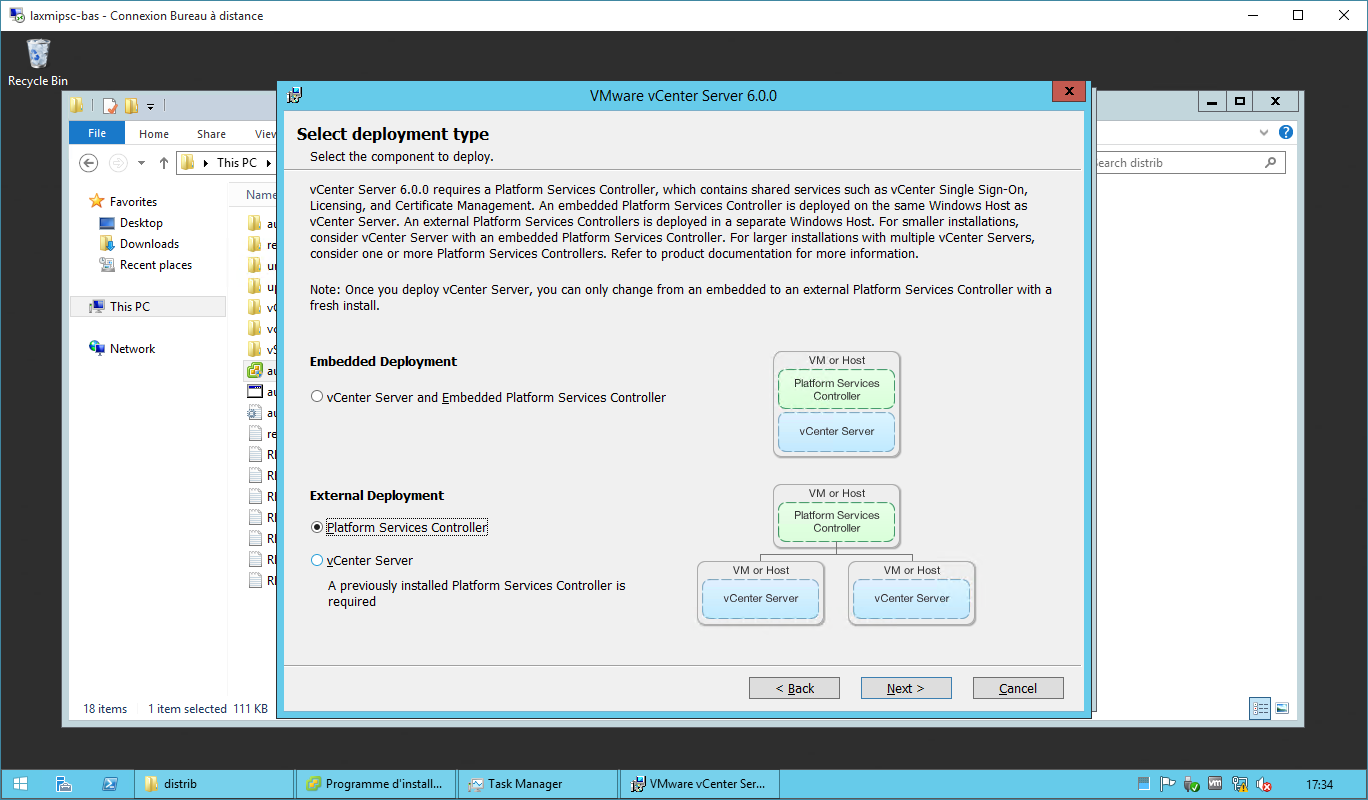Select Downloads in the Favorites tree
1368x800 pixels.
coord(149,244)
